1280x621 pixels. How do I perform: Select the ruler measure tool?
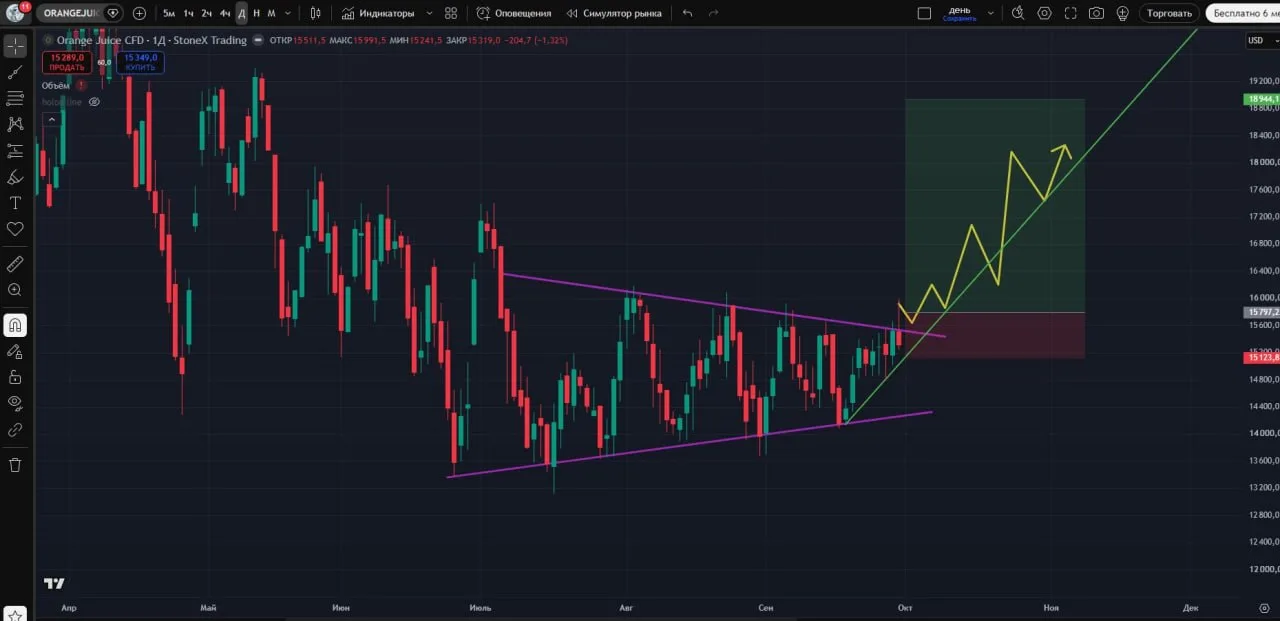point(15,264)
